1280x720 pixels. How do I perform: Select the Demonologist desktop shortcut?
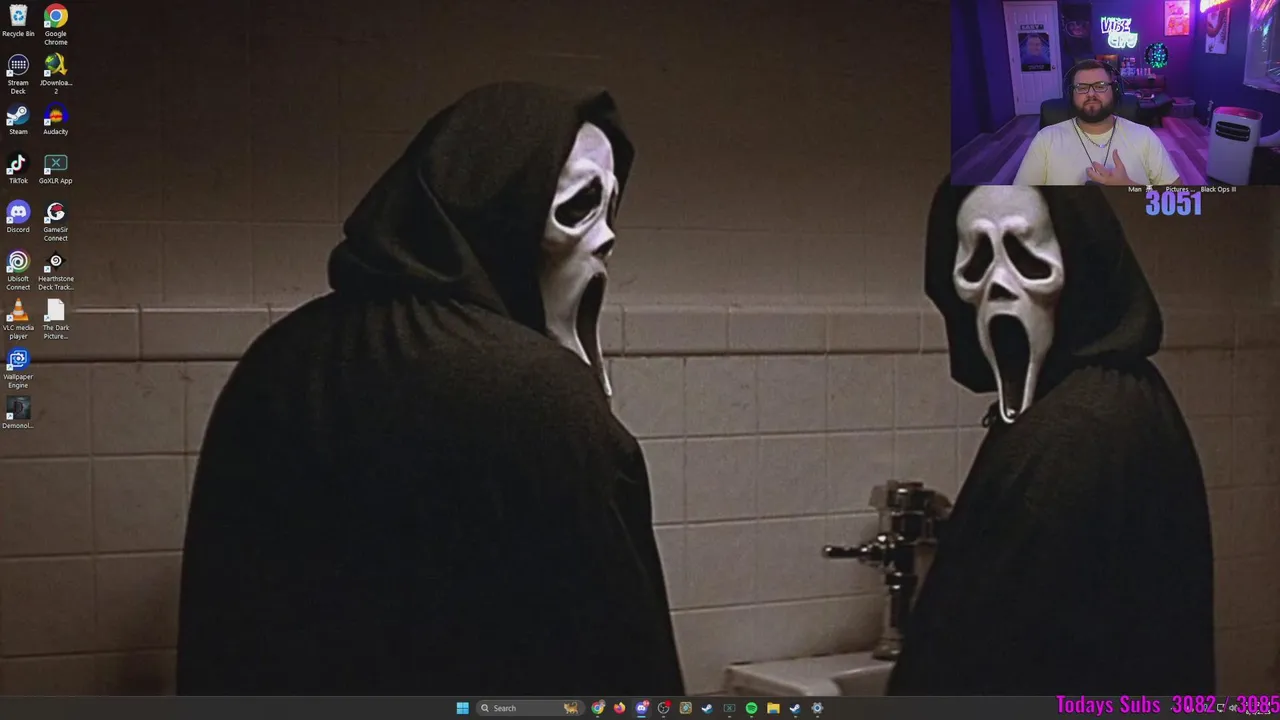[x=18, y=413]
